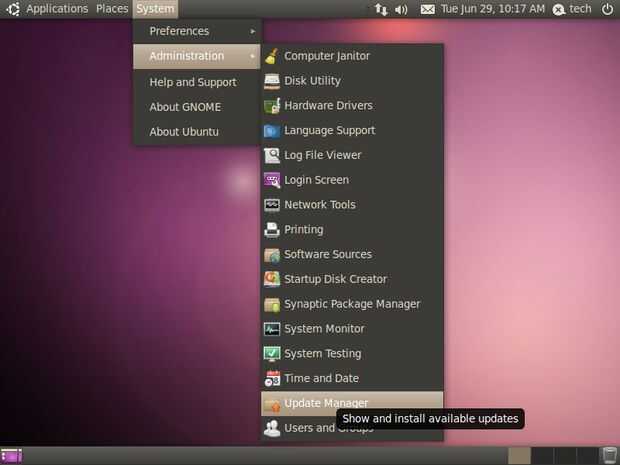The width and height of the screenshot is (620, 465).
Task: Open System Testing label
Action: coord(323,353)
